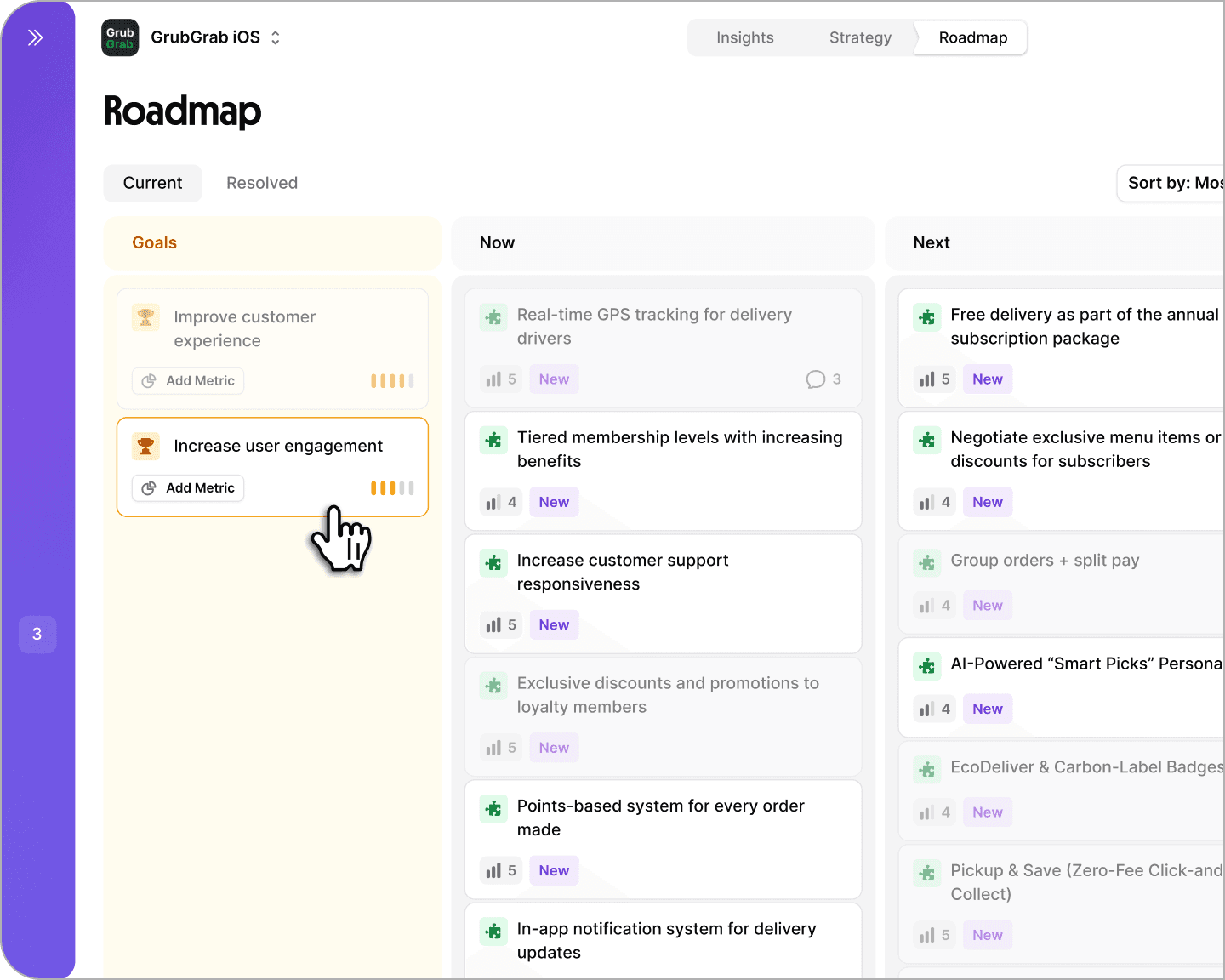Click score 5 on Pickup & Save card
This screenshot has height=980, width=1225.
pyautogui.click(x=935, y=935)
